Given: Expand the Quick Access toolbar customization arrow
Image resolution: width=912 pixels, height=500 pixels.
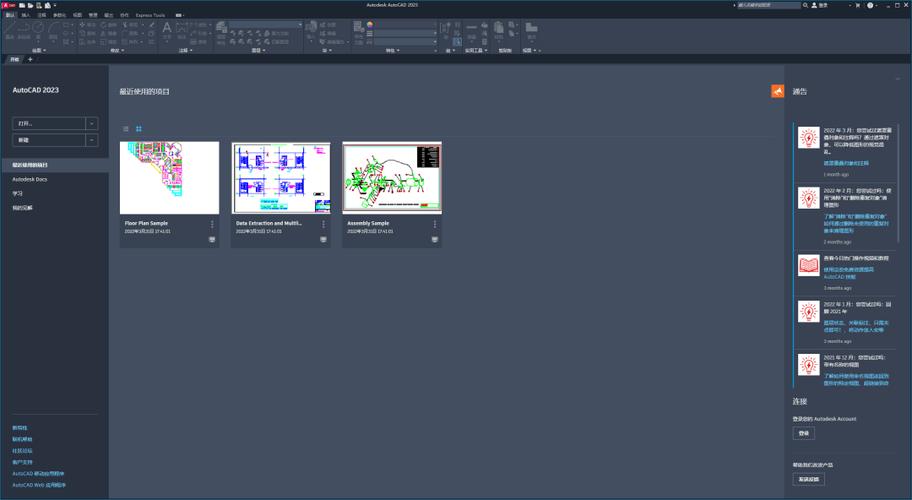Looking at the screenshot, I should [54, 6].
